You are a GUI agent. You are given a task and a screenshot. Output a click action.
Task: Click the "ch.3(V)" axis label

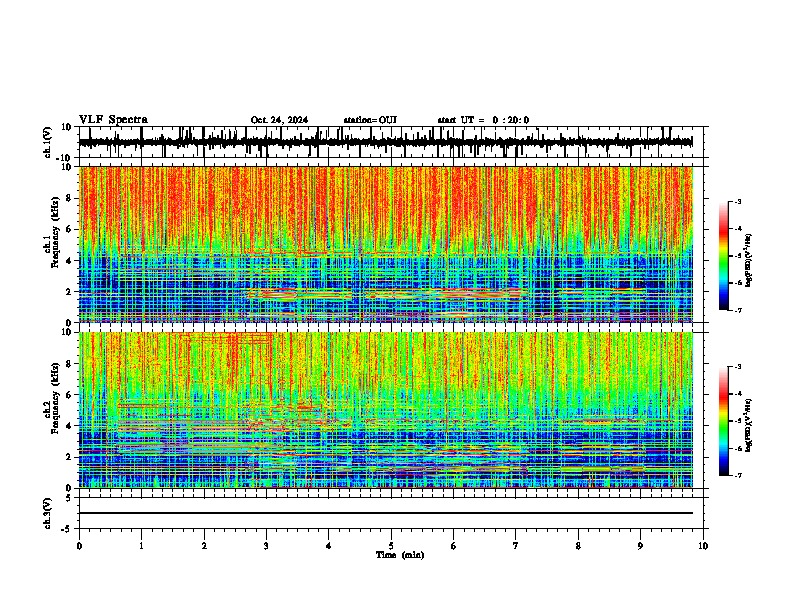pos(48,513)
